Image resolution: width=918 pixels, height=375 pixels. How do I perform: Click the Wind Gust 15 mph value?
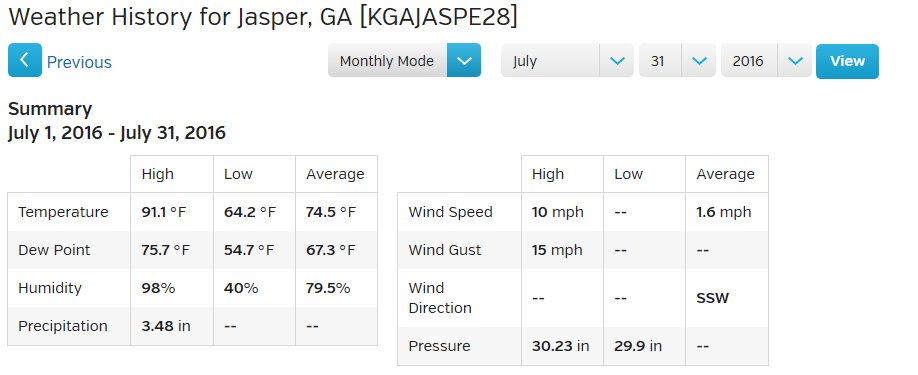coord(557,250)
